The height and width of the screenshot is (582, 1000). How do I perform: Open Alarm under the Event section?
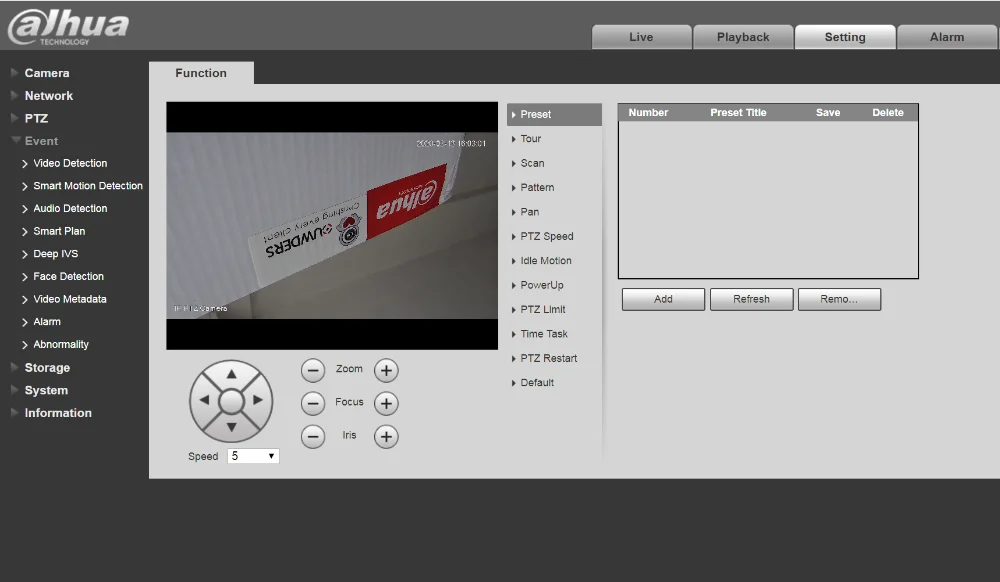(x=47, y=322)
